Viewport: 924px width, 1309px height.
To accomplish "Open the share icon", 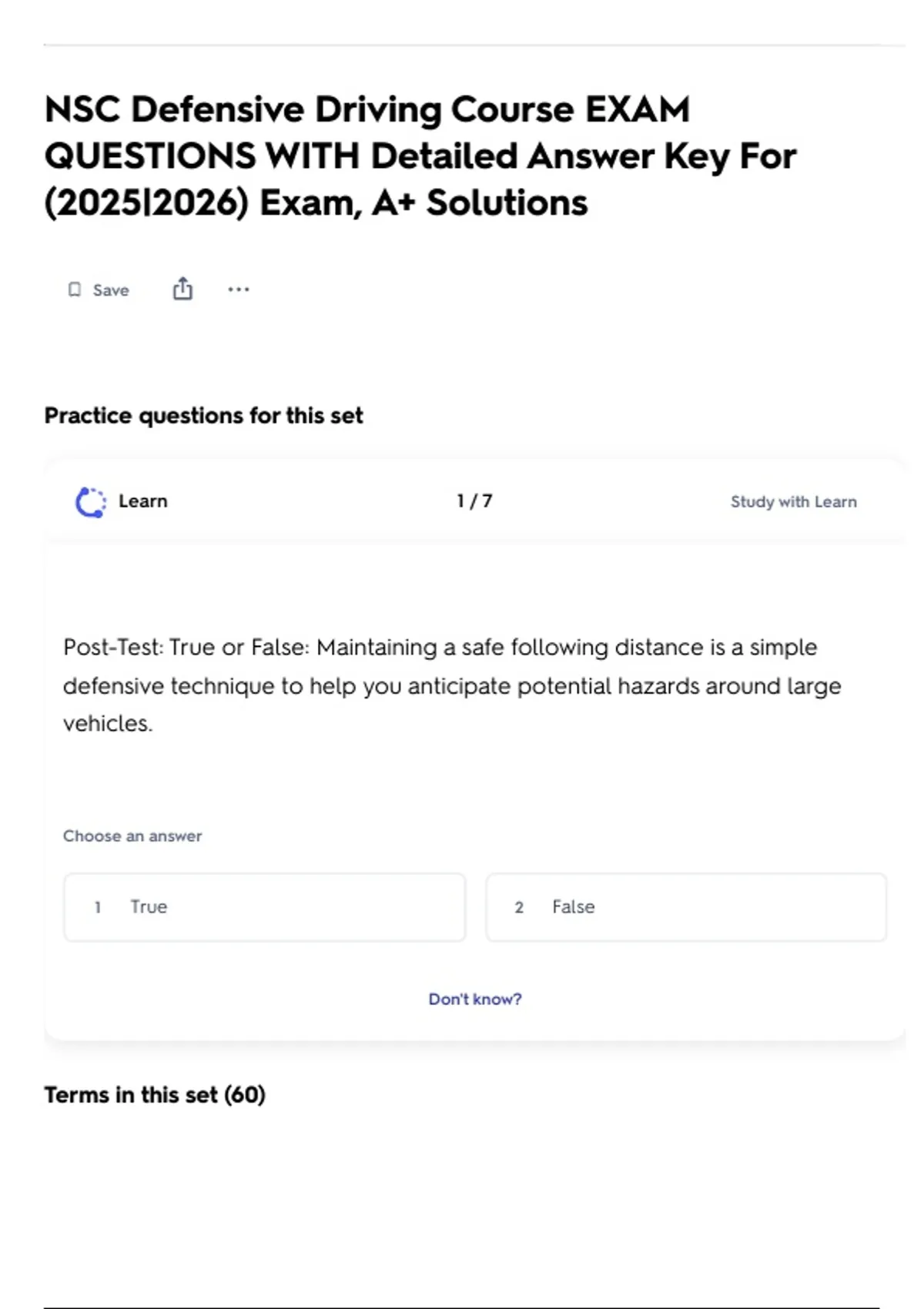I will 182,289.
